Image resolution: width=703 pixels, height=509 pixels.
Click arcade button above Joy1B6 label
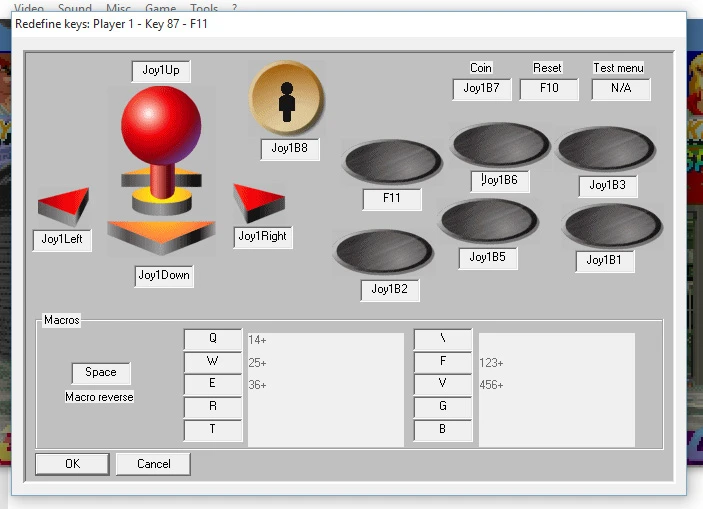pyautogui.click(x=501, y=144)
